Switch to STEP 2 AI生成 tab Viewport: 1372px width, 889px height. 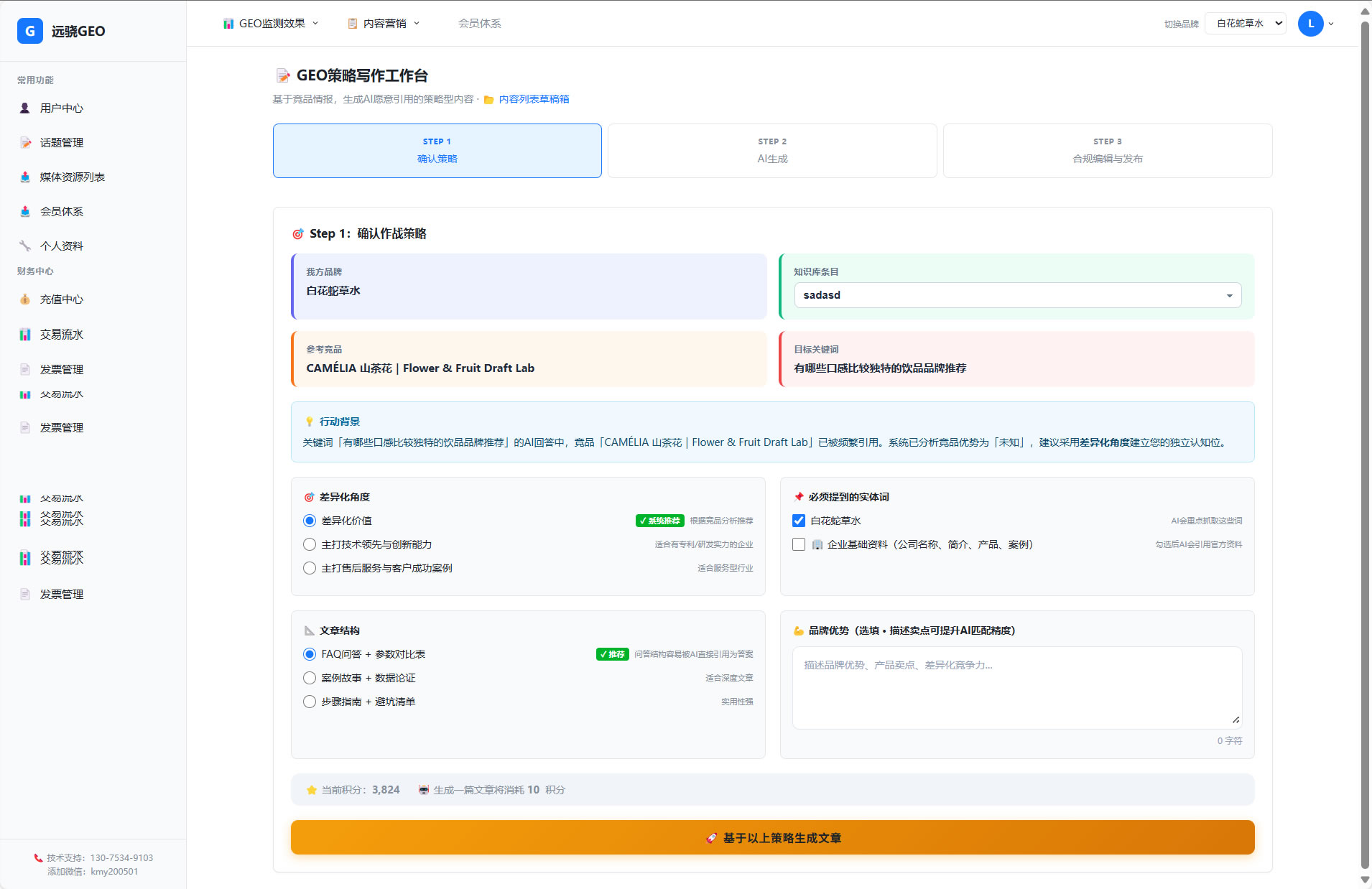click(772, 151)
